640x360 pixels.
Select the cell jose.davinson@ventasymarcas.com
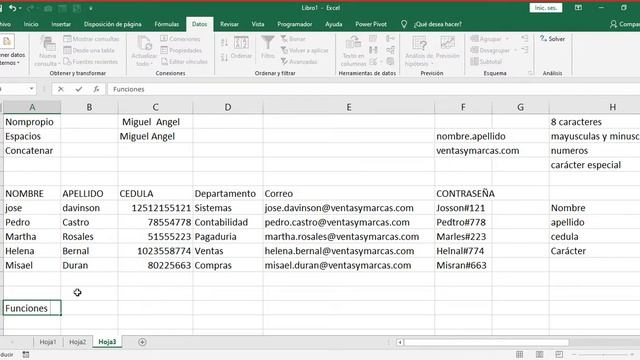[349, 208]
